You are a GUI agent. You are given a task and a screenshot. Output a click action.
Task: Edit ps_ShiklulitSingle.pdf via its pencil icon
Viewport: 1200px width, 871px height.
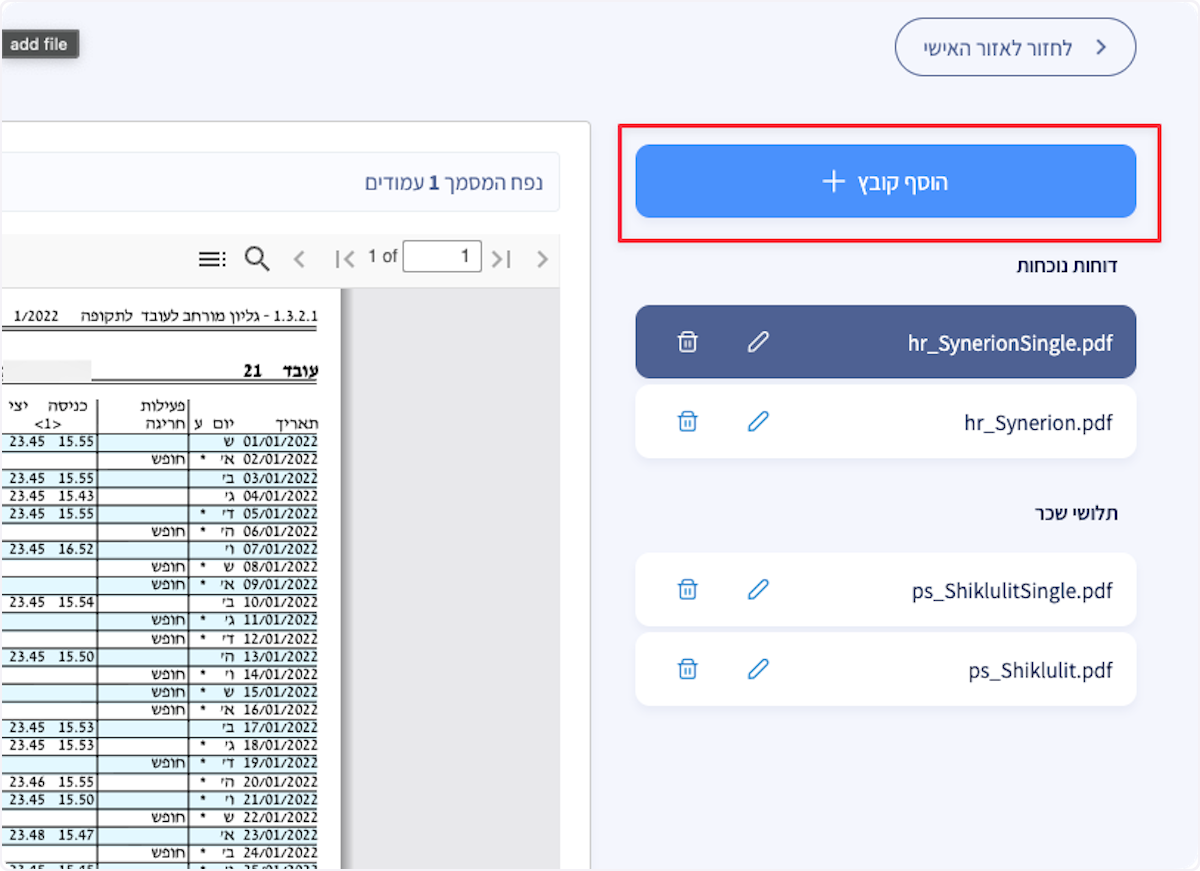[758, 589]
